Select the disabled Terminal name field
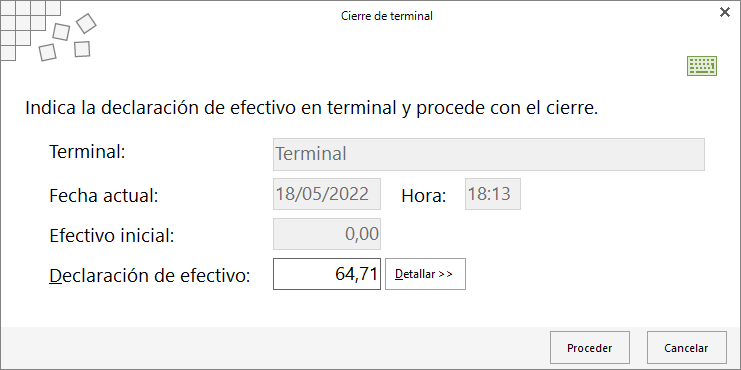Image resolution: width=741 pixels, height=370 pixels. point(489,154)
